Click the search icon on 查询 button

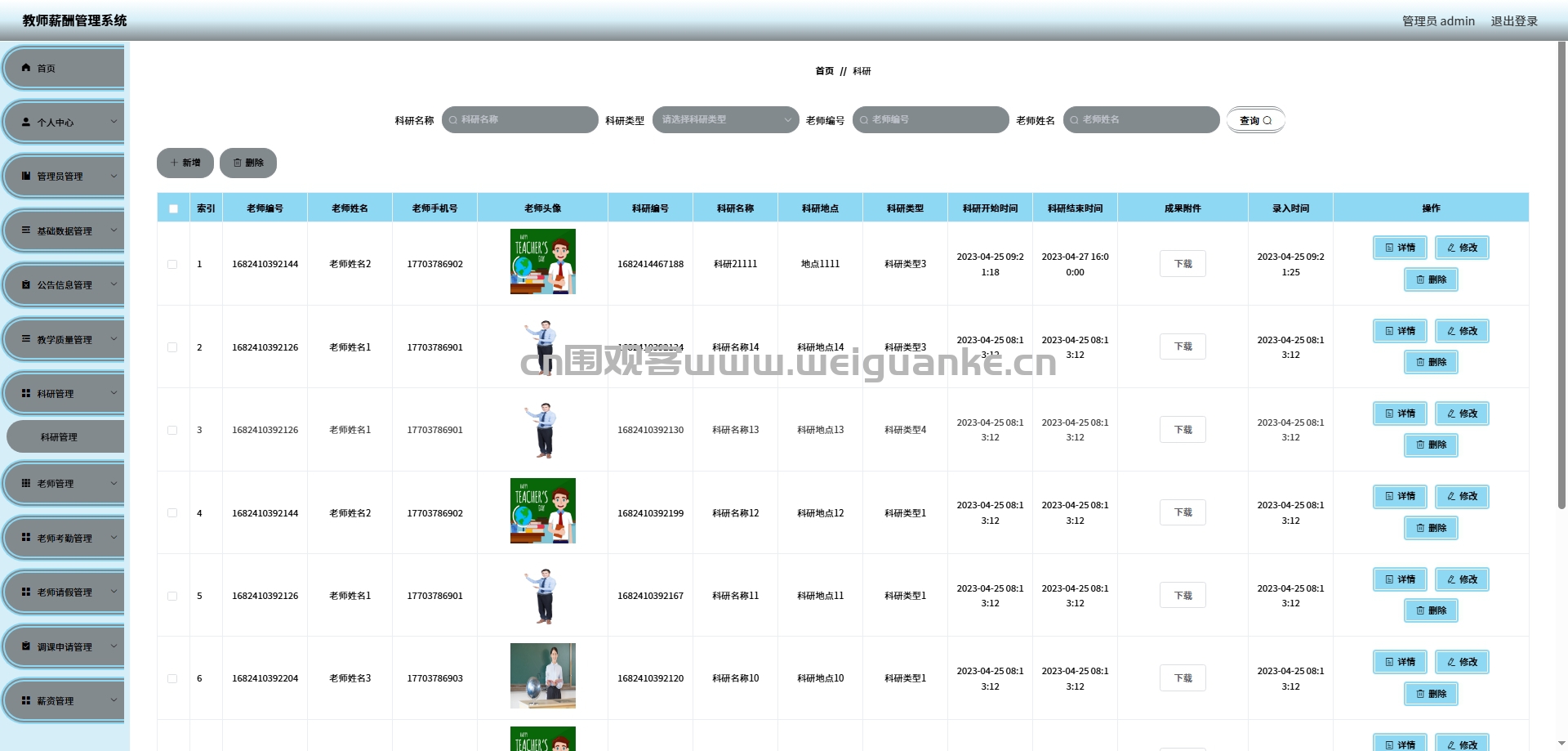1267,120
